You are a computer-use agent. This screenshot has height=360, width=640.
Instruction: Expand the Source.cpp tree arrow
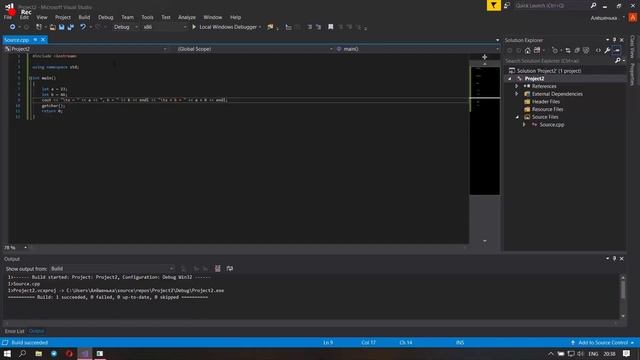point(524,125)
